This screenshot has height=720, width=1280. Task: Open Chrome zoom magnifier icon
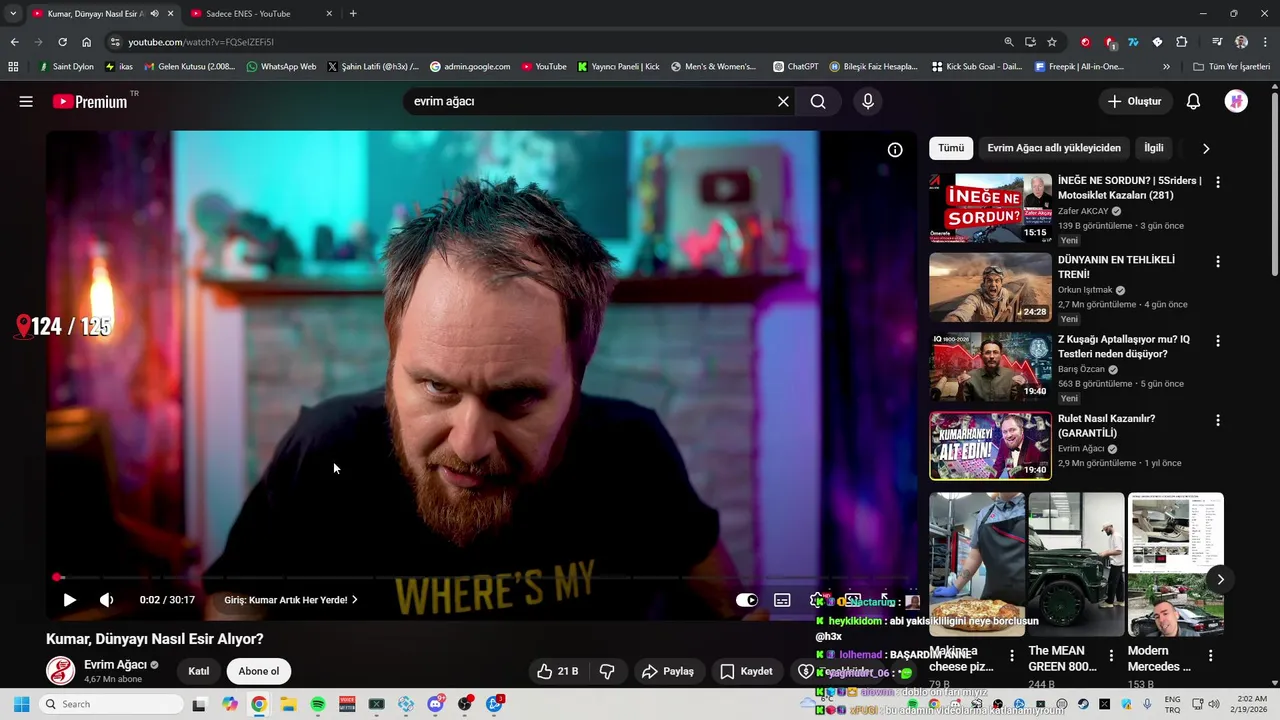coord(1009,42)
